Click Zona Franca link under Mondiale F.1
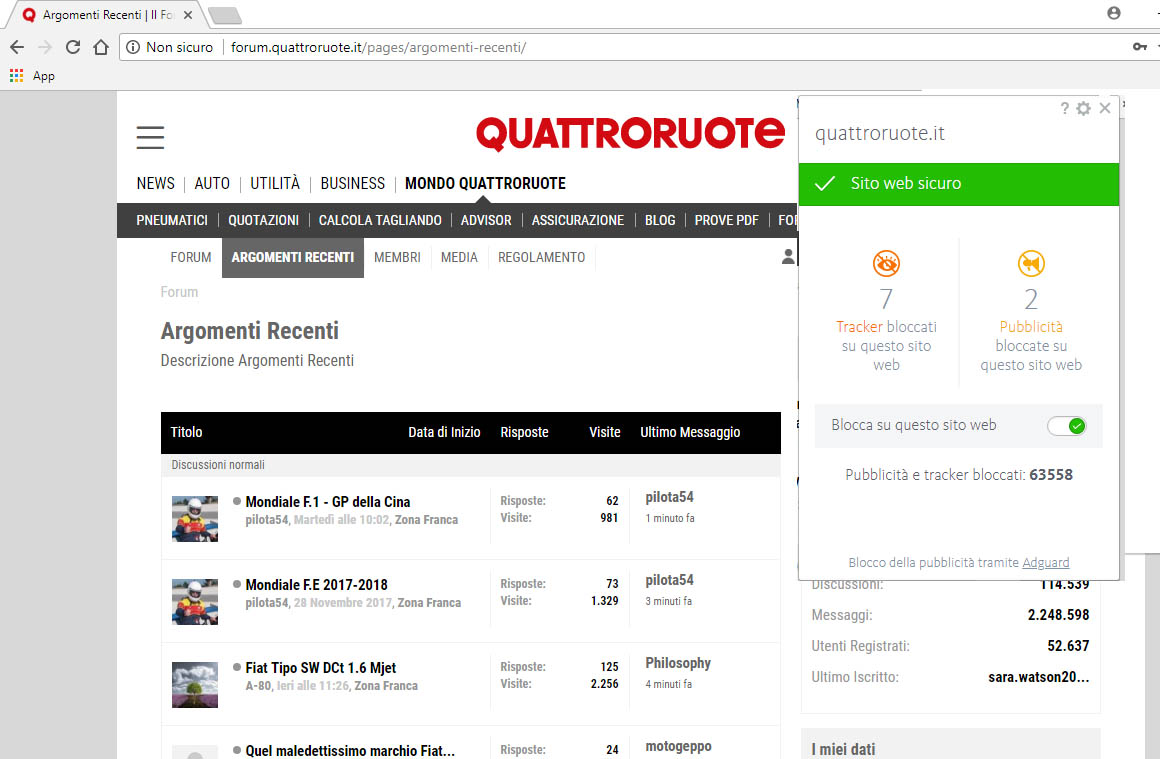 click(x=426, y=520)
